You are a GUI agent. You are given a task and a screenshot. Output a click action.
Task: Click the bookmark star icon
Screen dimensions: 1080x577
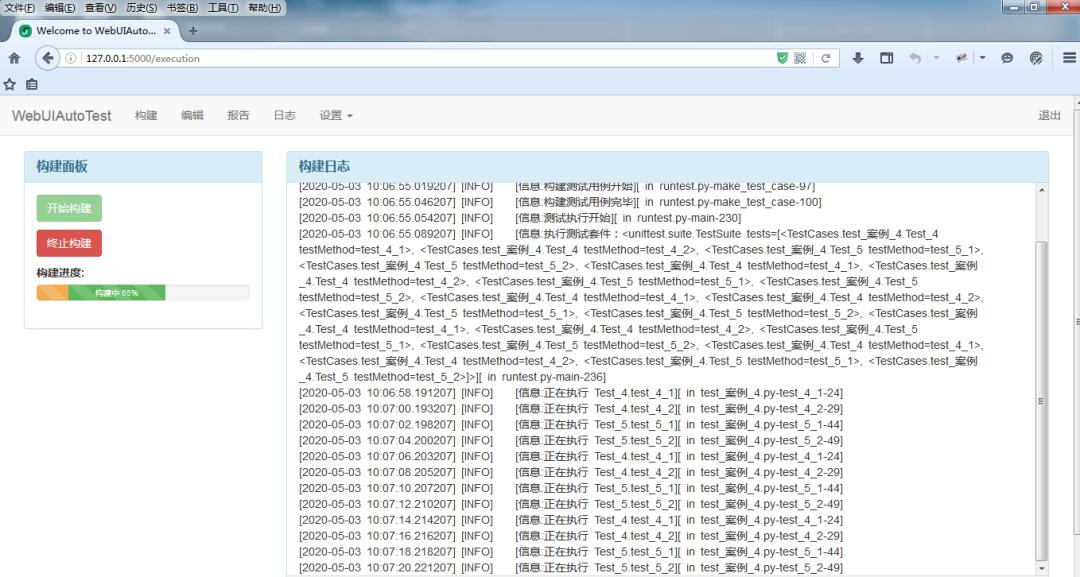click(x=10, y=85)
